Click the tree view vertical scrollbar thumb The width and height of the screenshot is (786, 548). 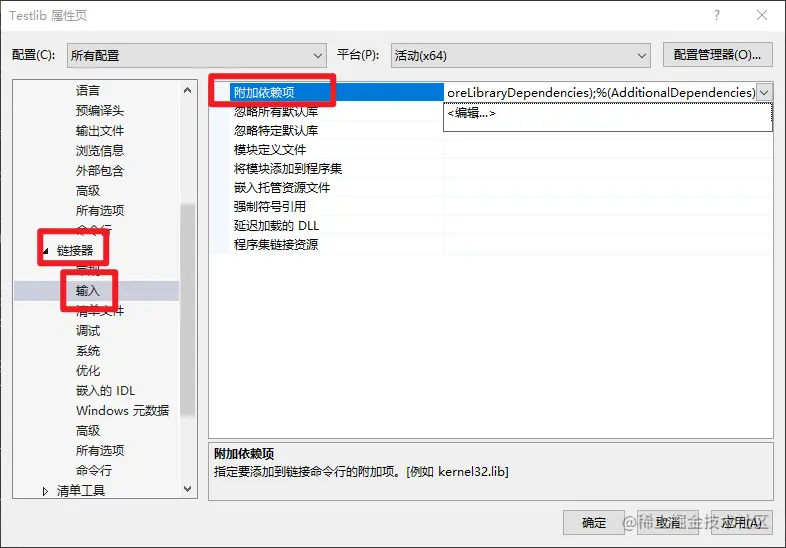(187, 310)
